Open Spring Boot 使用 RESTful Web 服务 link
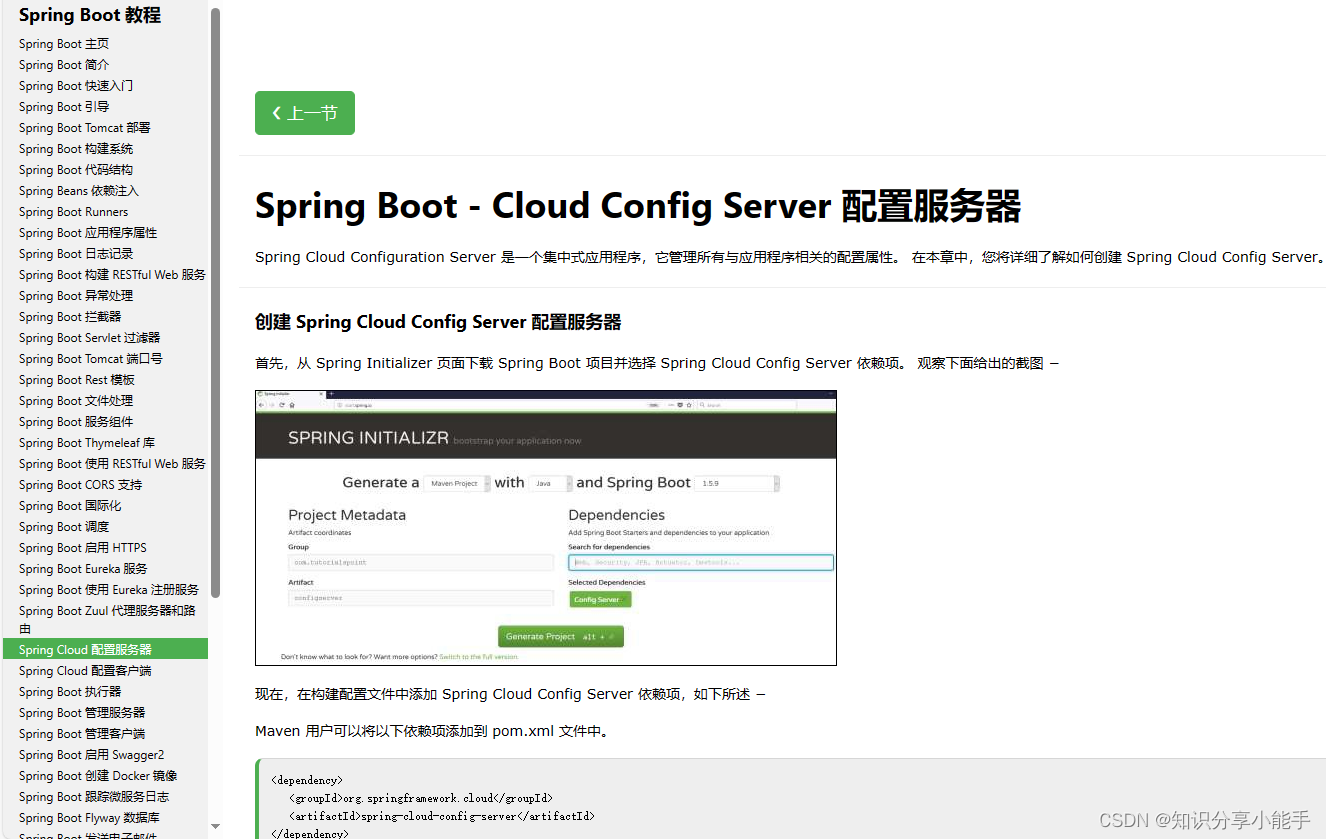1326x839 pixels. (x=112, y=464)
